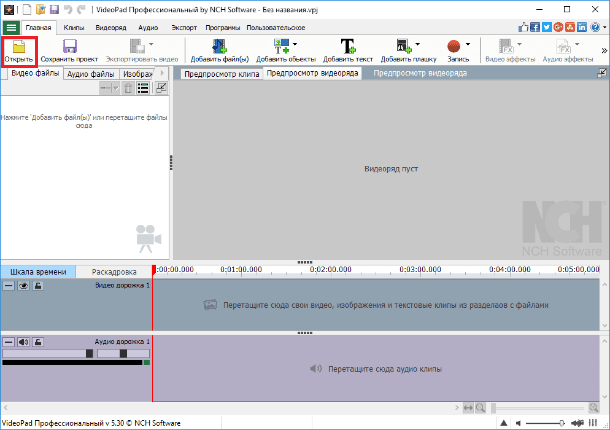This screenshot has height=430, width=610.
Task: Click the list view icon in file bin
Action: 143,88
